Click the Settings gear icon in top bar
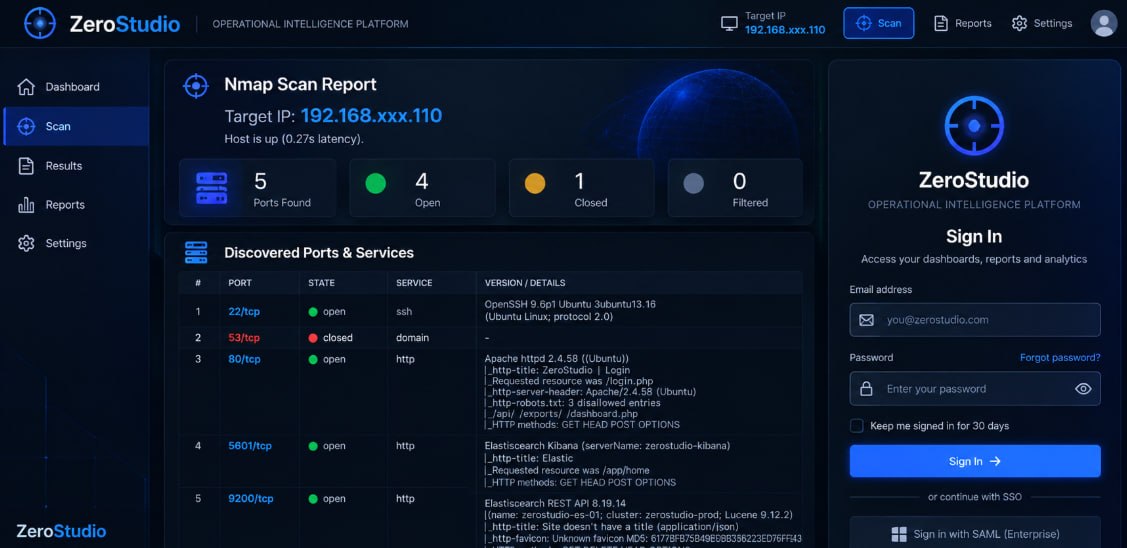 pyautogui.click(x=1019, y=24)
